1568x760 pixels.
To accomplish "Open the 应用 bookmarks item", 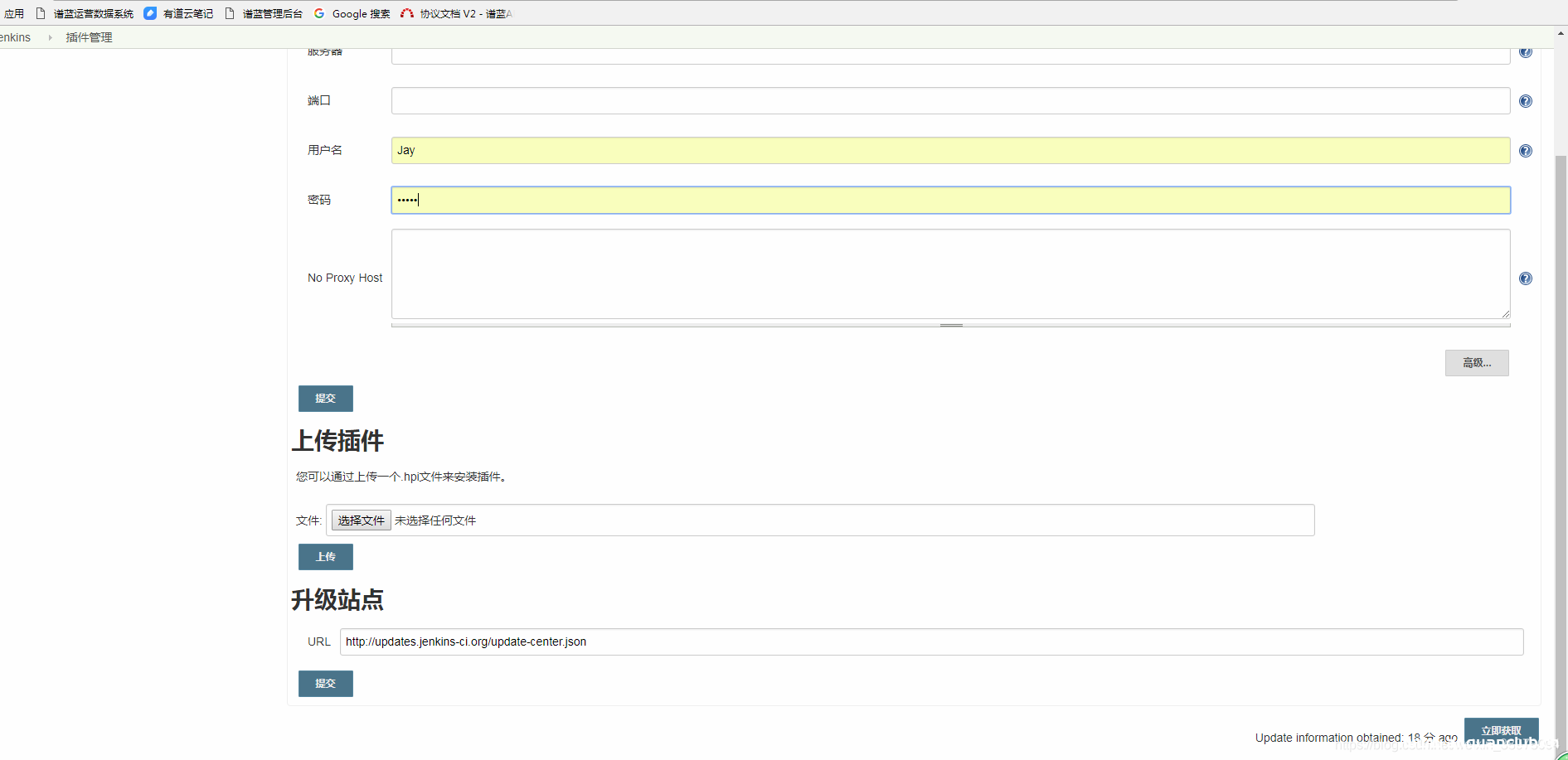I will coord(15,13).
